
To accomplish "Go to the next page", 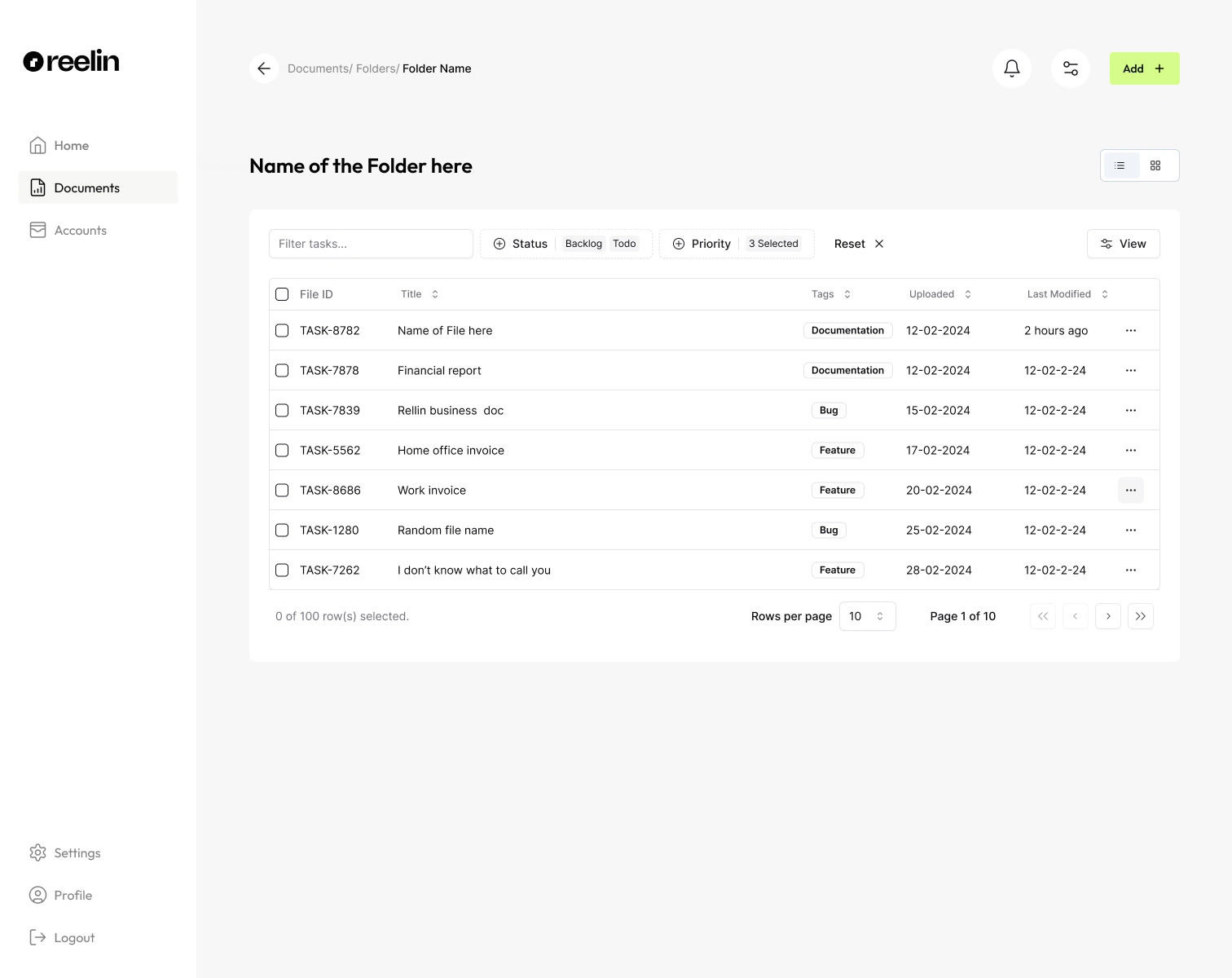I will coord(1108,616).
